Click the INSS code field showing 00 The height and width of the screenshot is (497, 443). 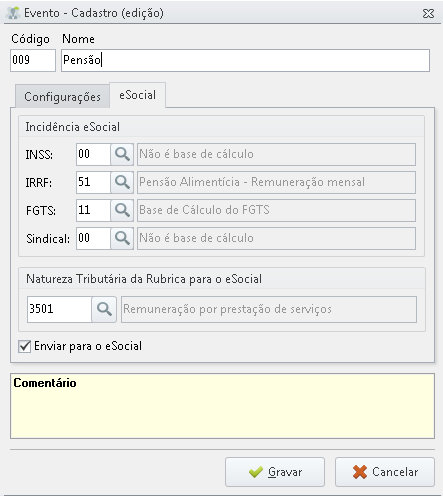(93, 154)
